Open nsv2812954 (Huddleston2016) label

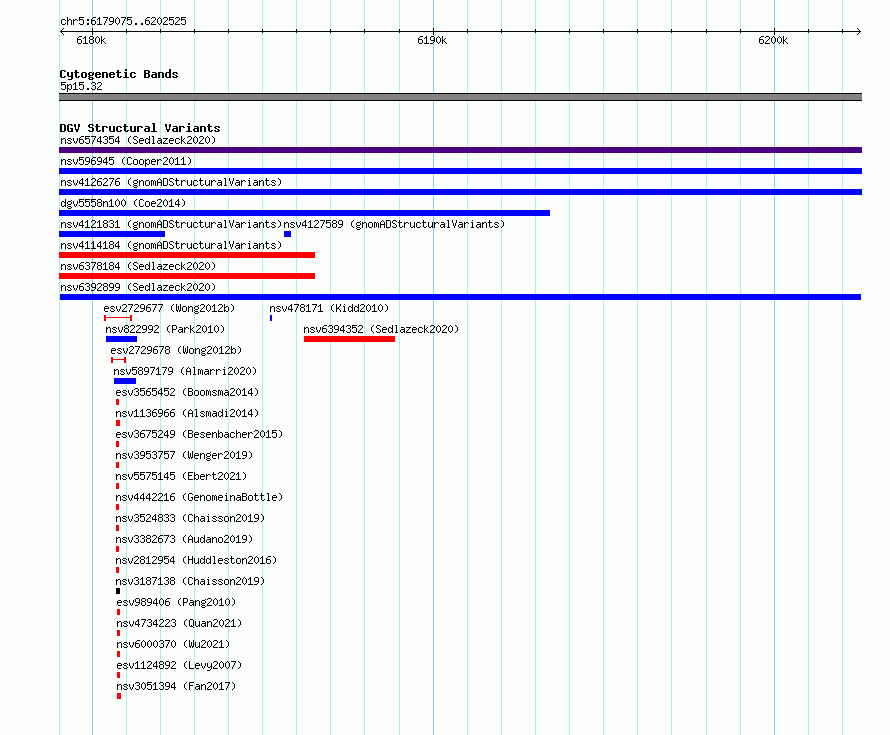(196, 560)
